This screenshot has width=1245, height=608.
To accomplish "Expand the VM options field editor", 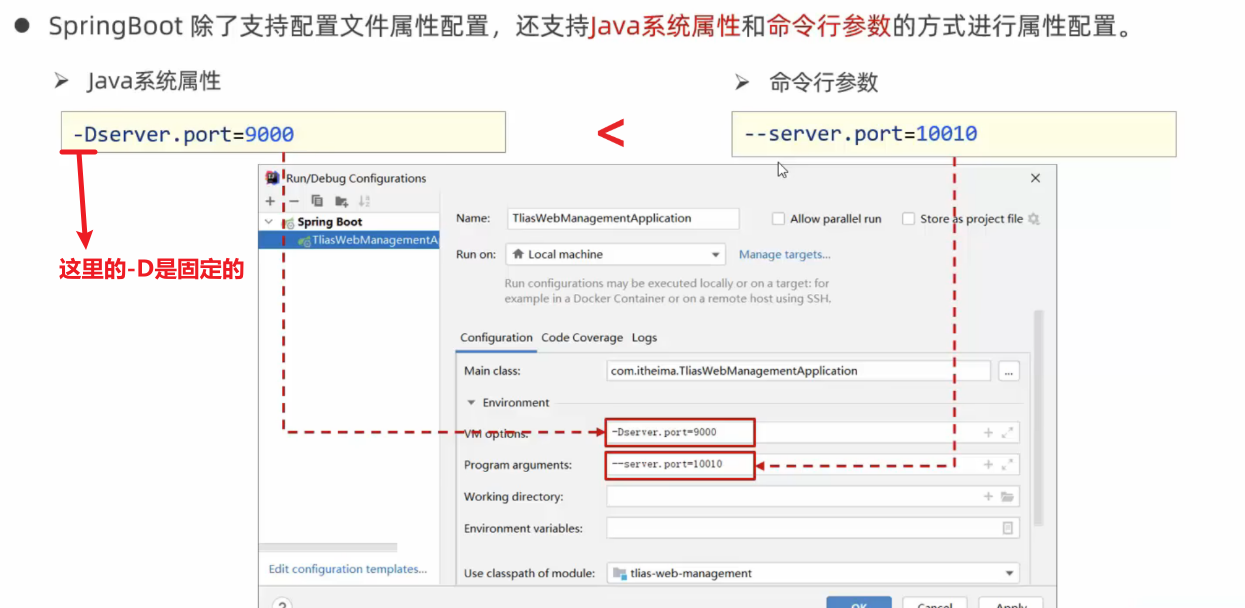I will pos(1007,433).
